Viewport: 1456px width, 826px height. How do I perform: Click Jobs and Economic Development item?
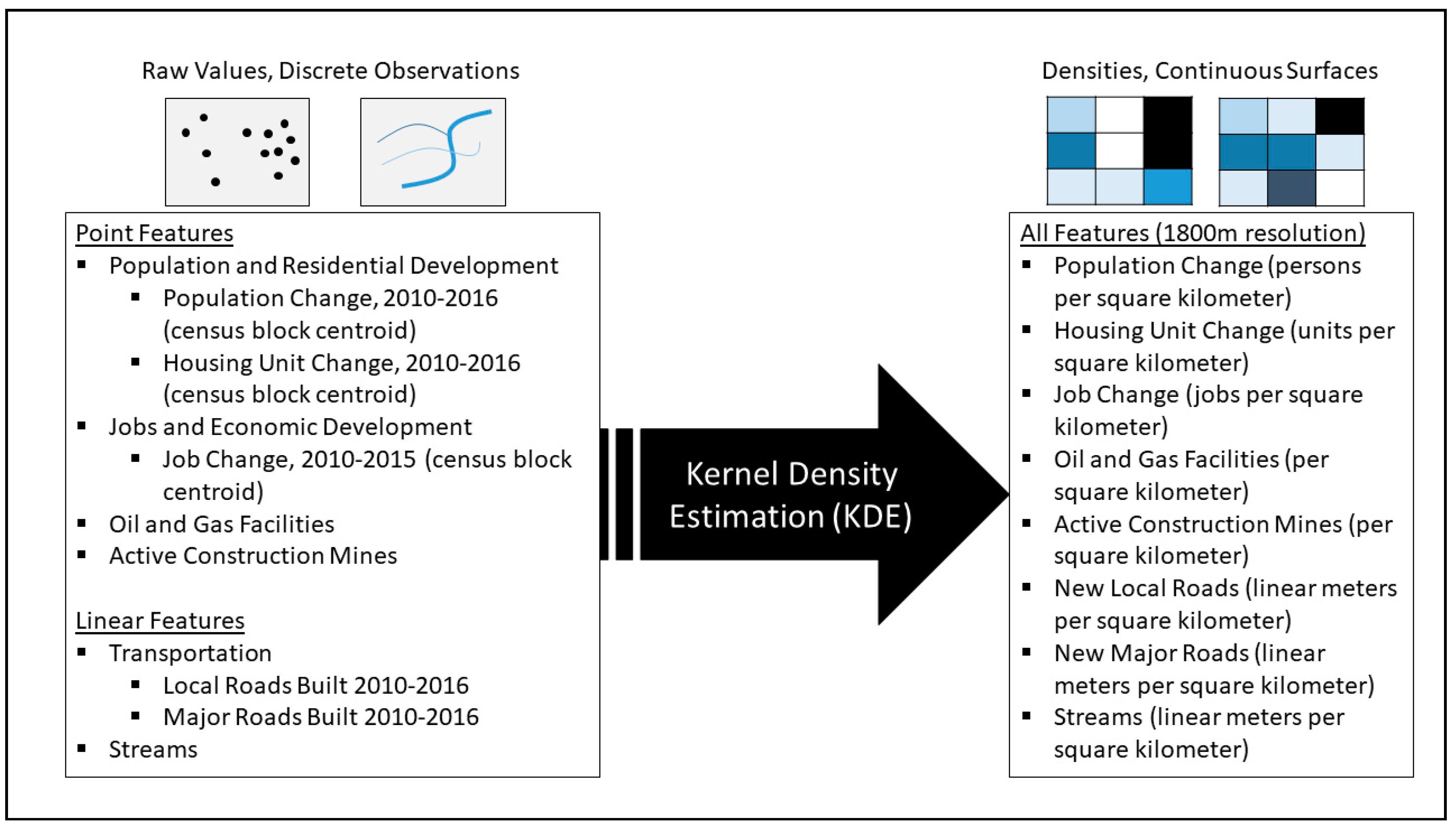290,427
